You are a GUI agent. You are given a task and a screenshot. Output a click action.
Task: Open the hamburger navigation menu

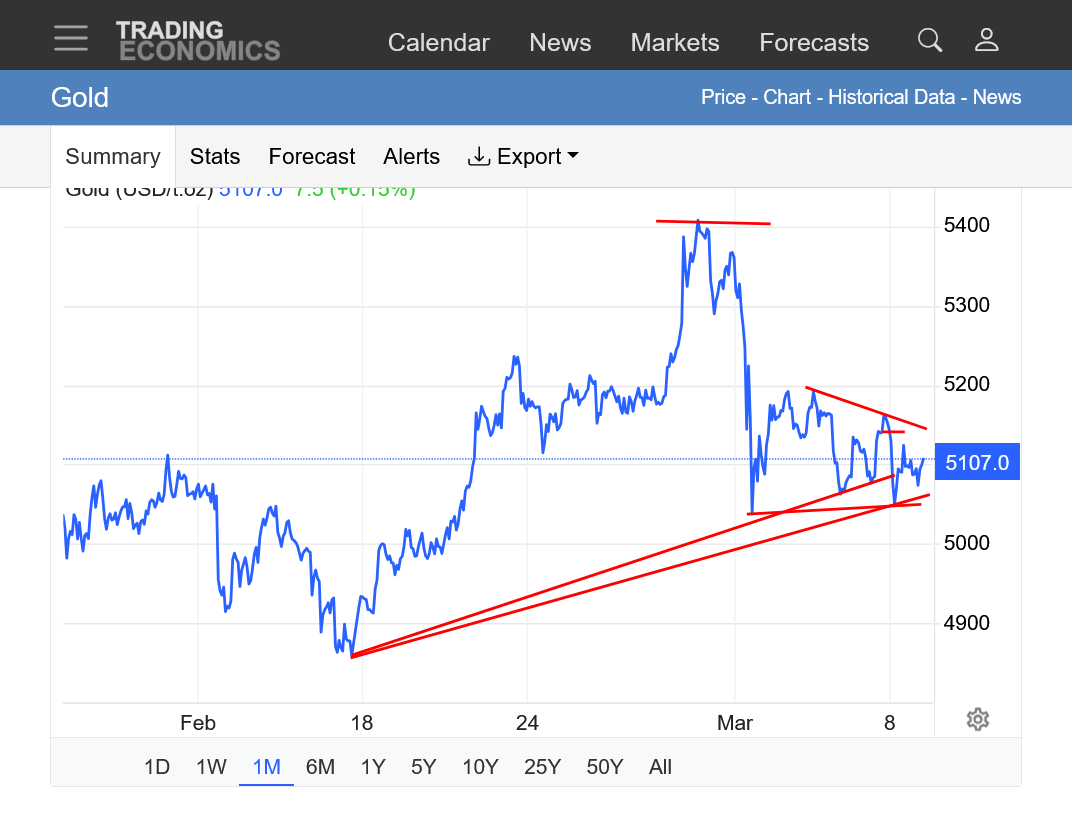(x=71, y=38)
